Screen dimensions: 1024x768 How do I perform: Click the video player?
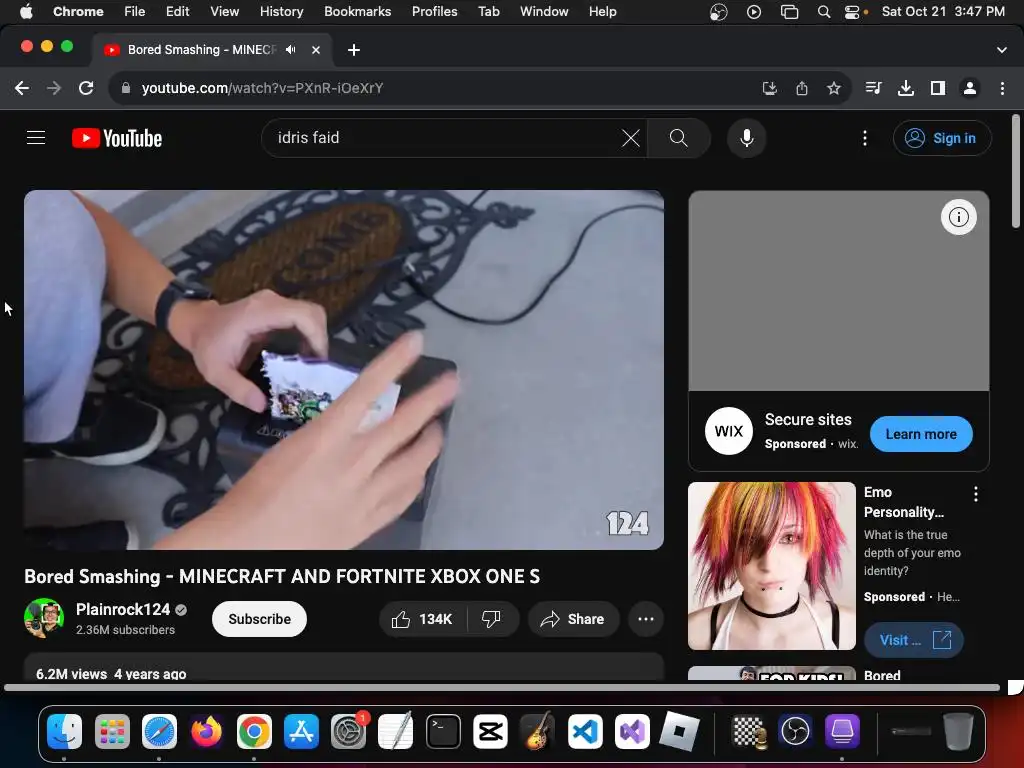(344, 370)
